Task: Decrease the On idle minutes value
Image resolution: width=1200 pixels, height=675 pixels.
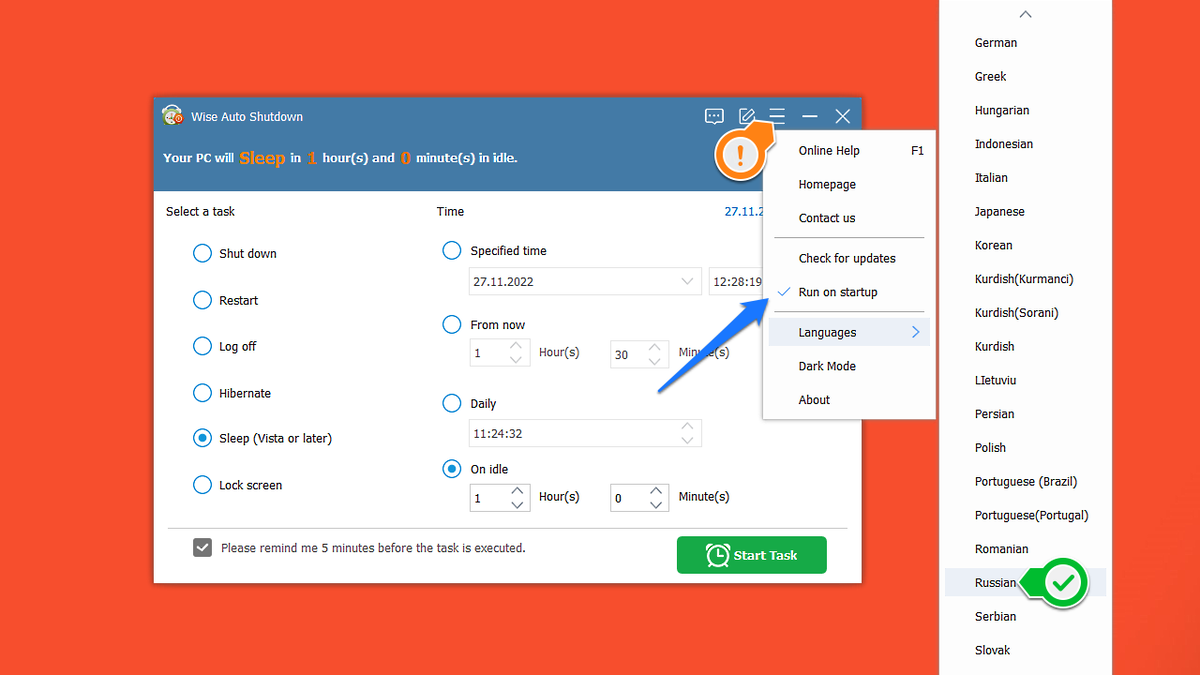Action: 657,505
